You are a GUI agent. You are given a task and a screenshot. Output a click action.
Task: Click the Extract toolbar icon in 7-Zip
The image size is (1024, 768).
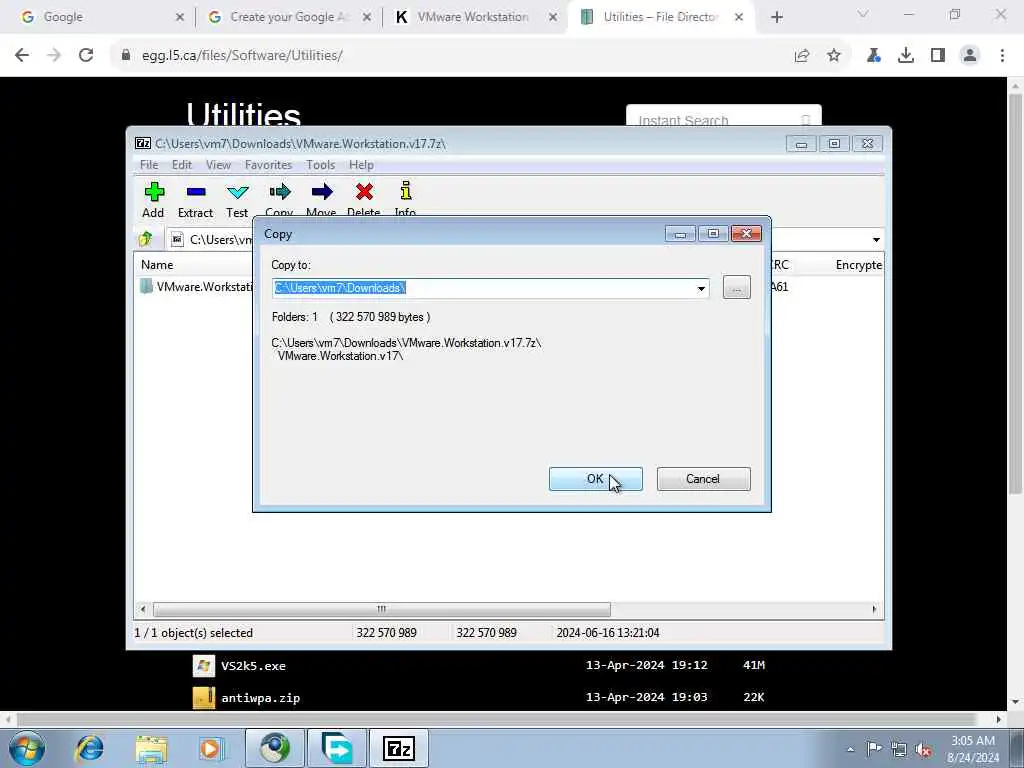[196, 192]
